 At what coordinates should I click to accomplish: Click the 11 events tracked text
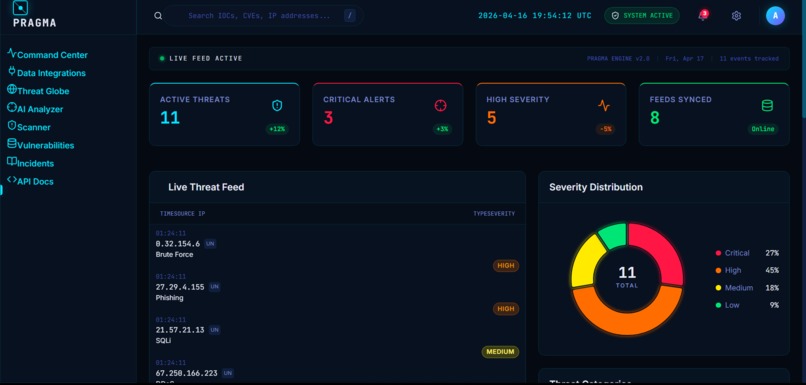point(748,59)
